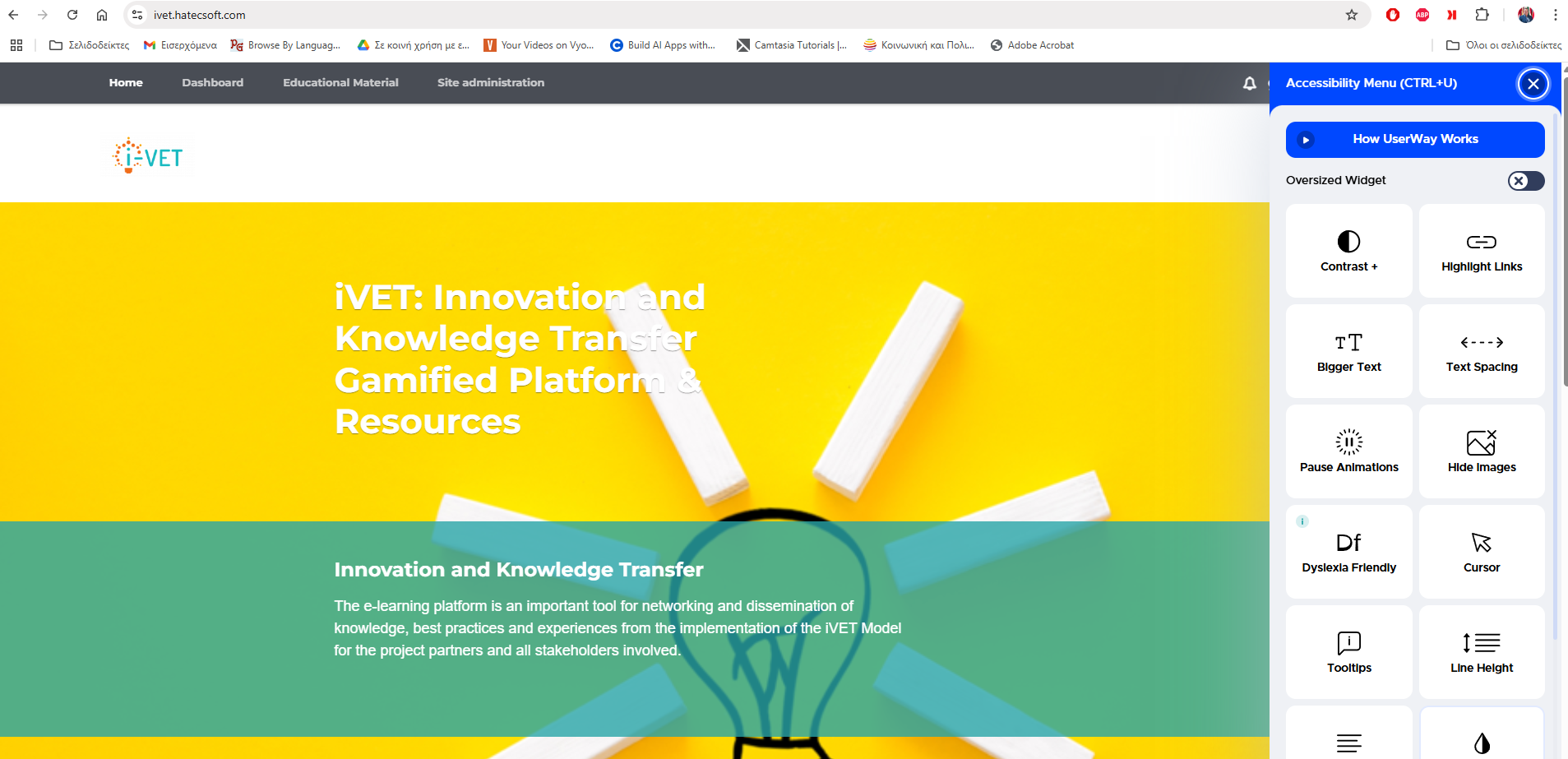
Task: Open the browser extensions puzzle icon
Action: (x=1482, y=15)
